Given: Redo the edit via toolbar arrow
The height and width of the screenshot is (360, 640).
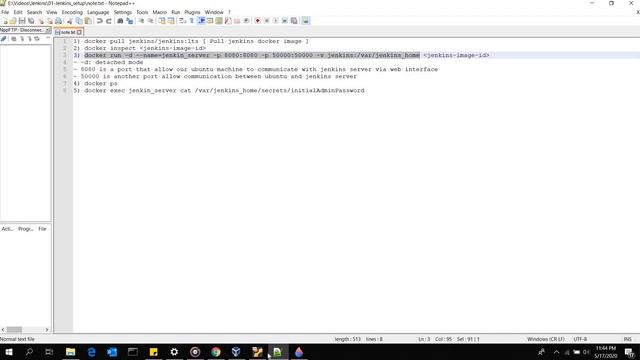Looking at the screenshot, I should point(109,21).
